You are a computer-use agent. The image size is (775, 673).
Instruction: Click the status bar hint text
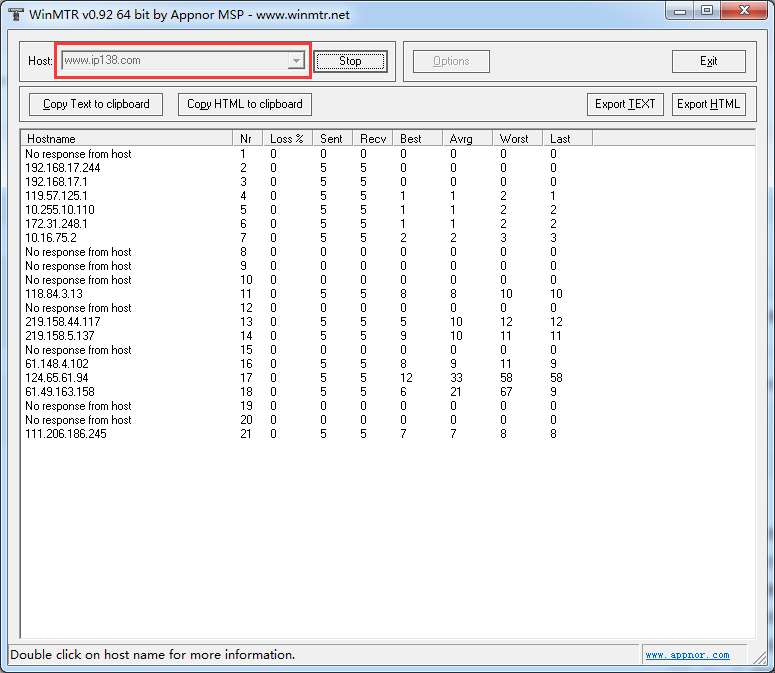(153, 655)
